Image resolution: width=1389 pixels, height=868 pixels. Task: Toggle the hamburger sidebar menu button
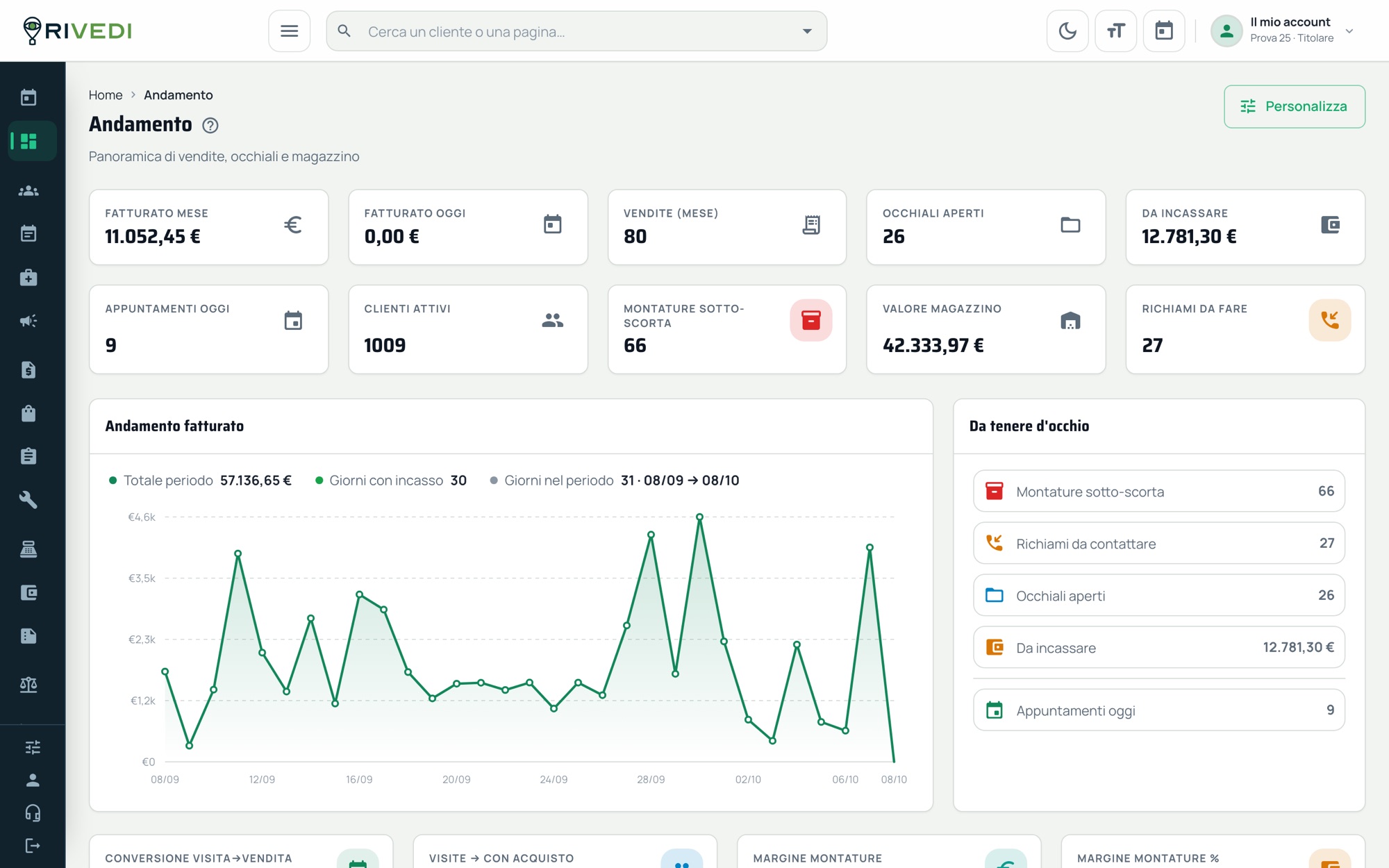point(289,31)
